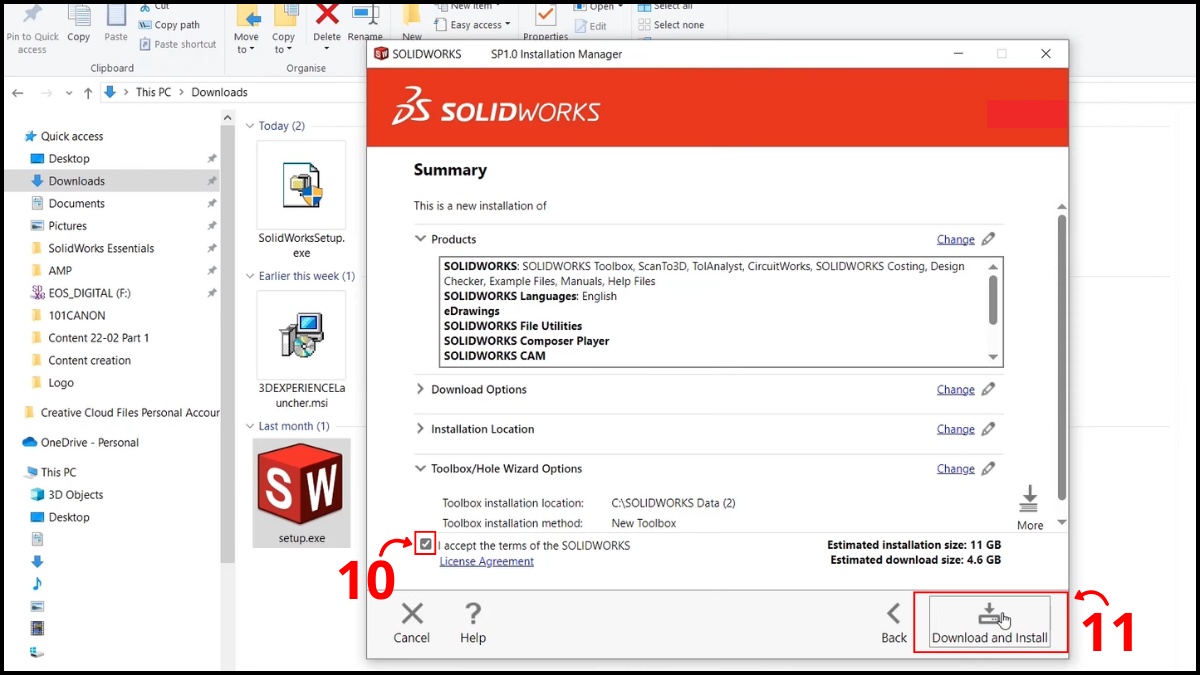Click Edit in the Explorer Open group
This screenshot has width=1200, height=675.
pos(590,26)
